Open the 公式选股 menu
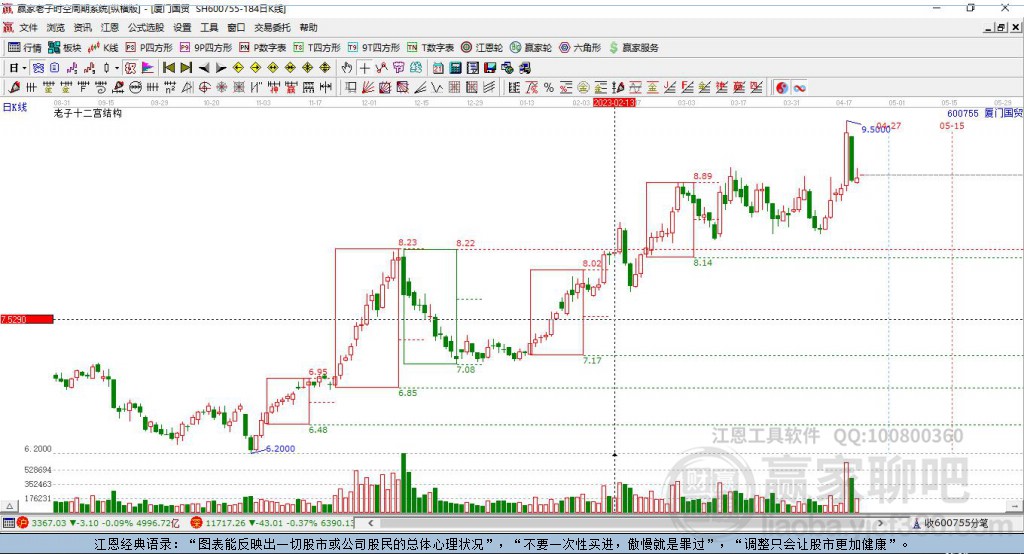Image resolution: width=1024 pixels, height=554 pixels. click(146, 27)
